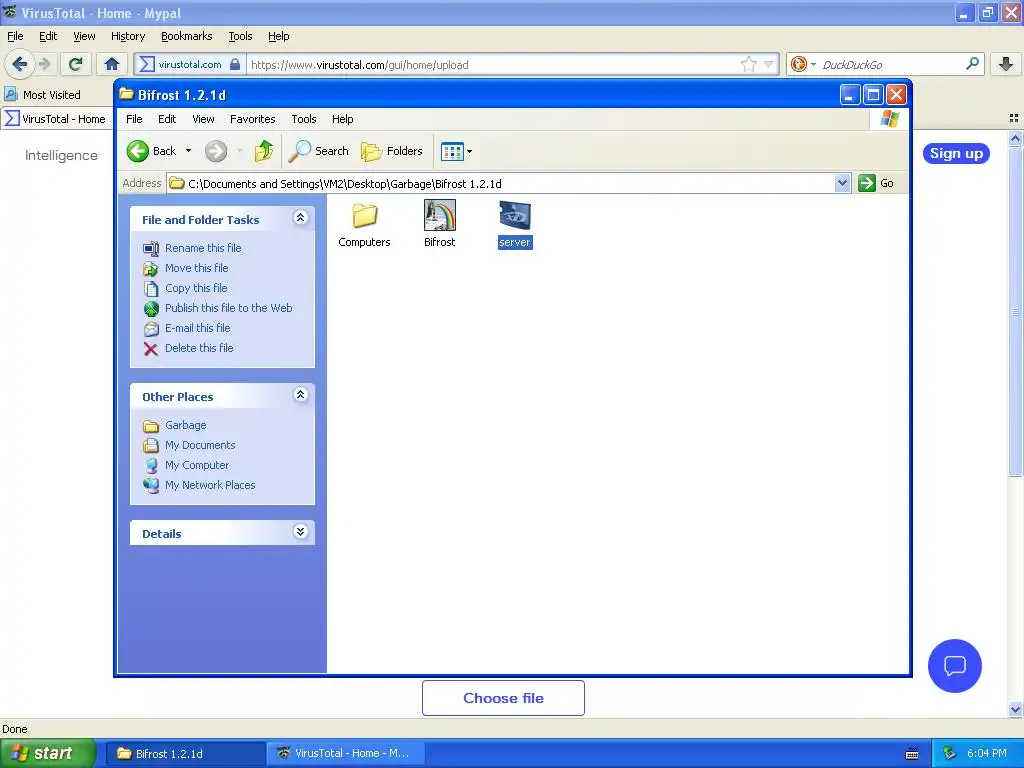The image size is (1024, 768).
Task: Click the keyboard icon in taskbar
Action: click(x=912, y=754)
